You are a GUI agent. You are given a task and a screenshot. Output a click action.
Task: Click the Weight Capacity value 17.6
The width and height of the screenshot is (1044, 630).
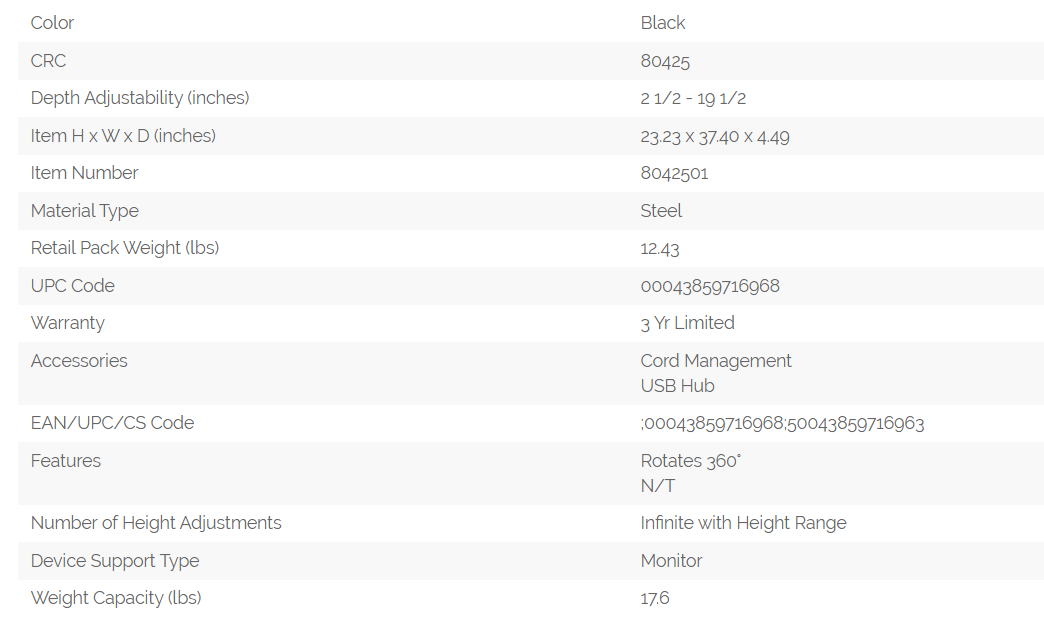tap(655, 598)
